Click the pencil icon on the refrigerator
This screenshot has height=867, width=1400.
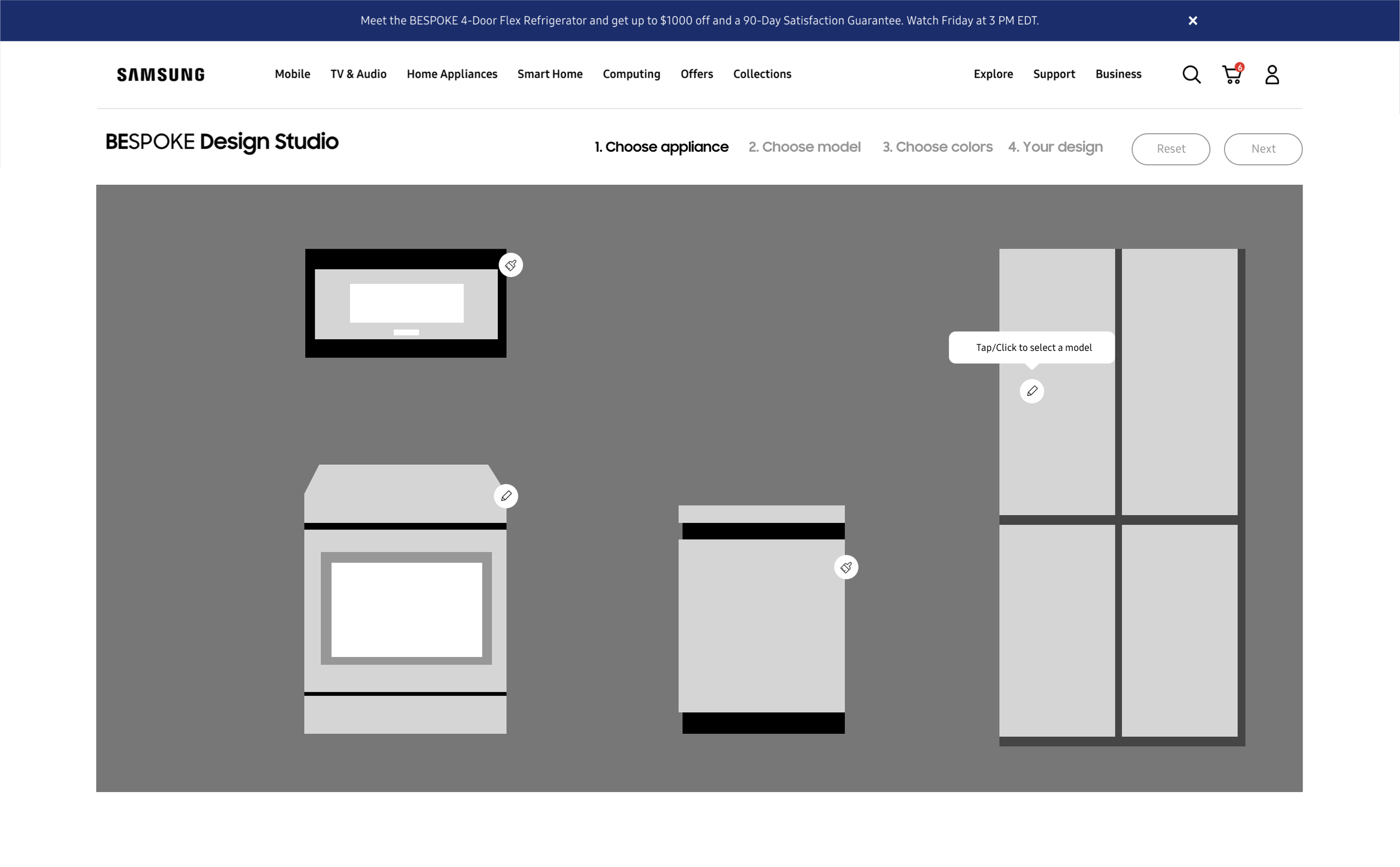tap(1032, 391)
